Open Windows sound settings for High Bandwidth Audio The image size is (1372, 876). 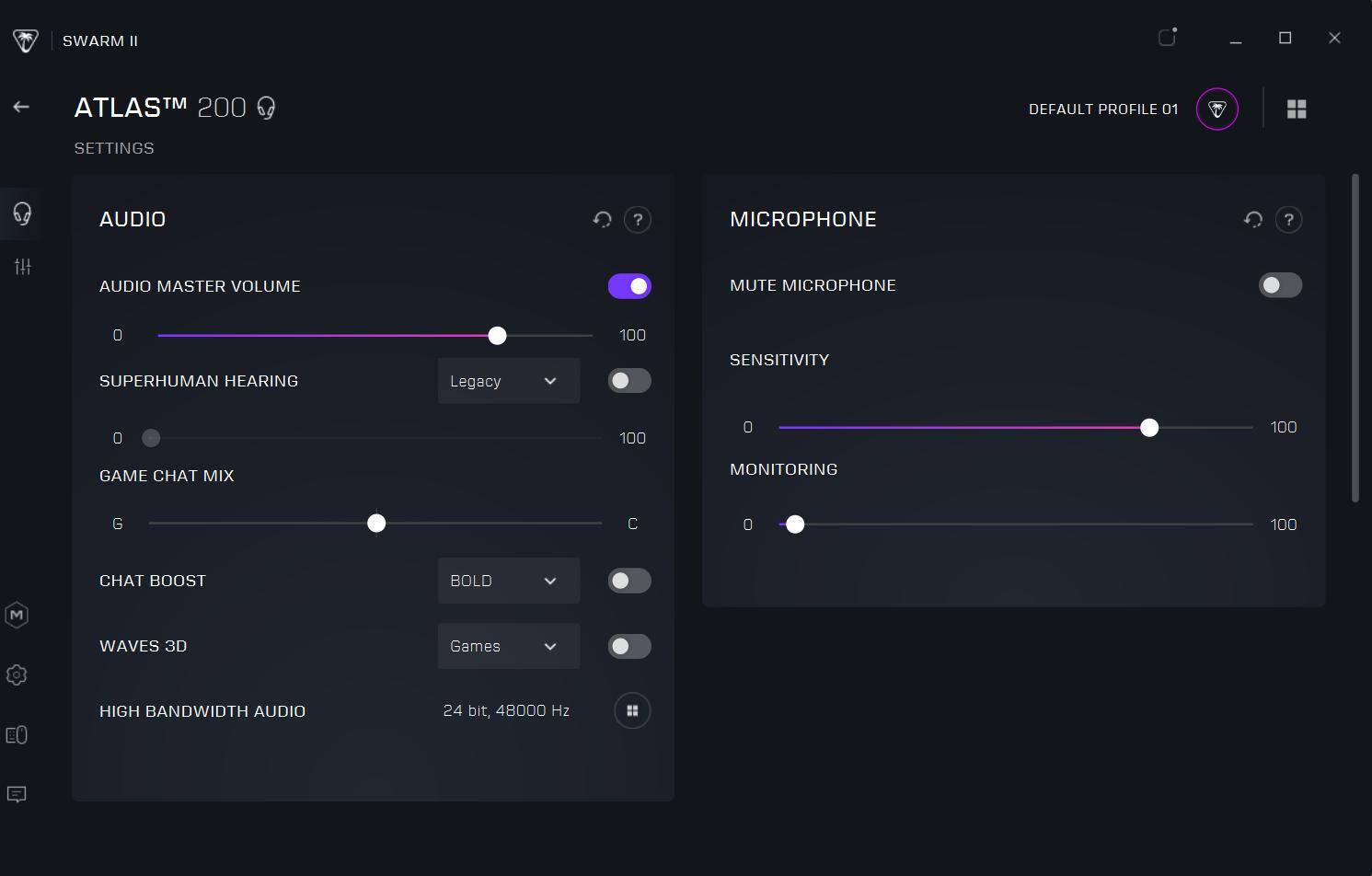coord(632,710)
